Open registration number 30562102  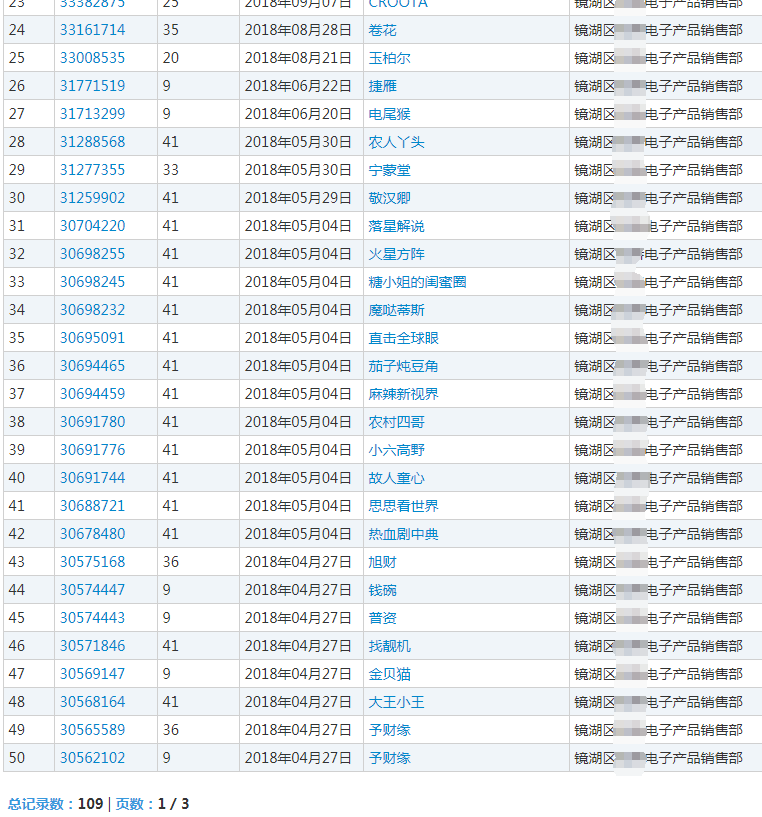point(92,758)
